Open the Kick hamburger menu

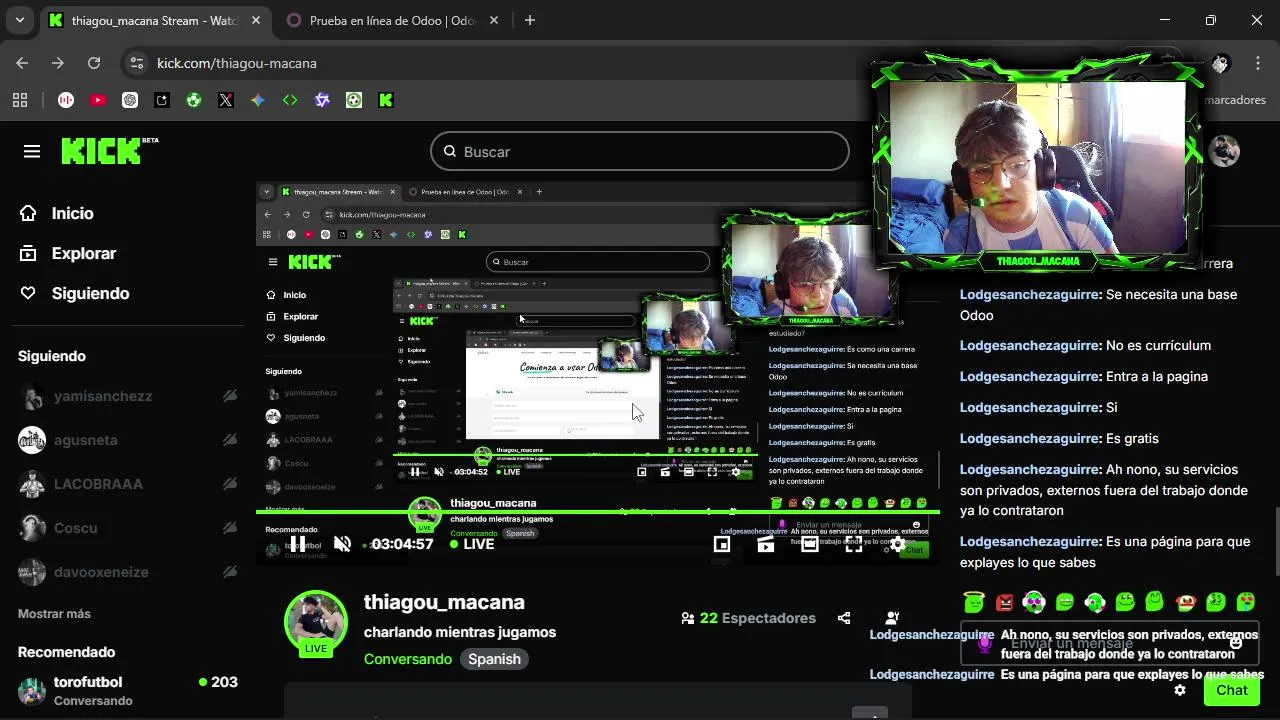32,151
